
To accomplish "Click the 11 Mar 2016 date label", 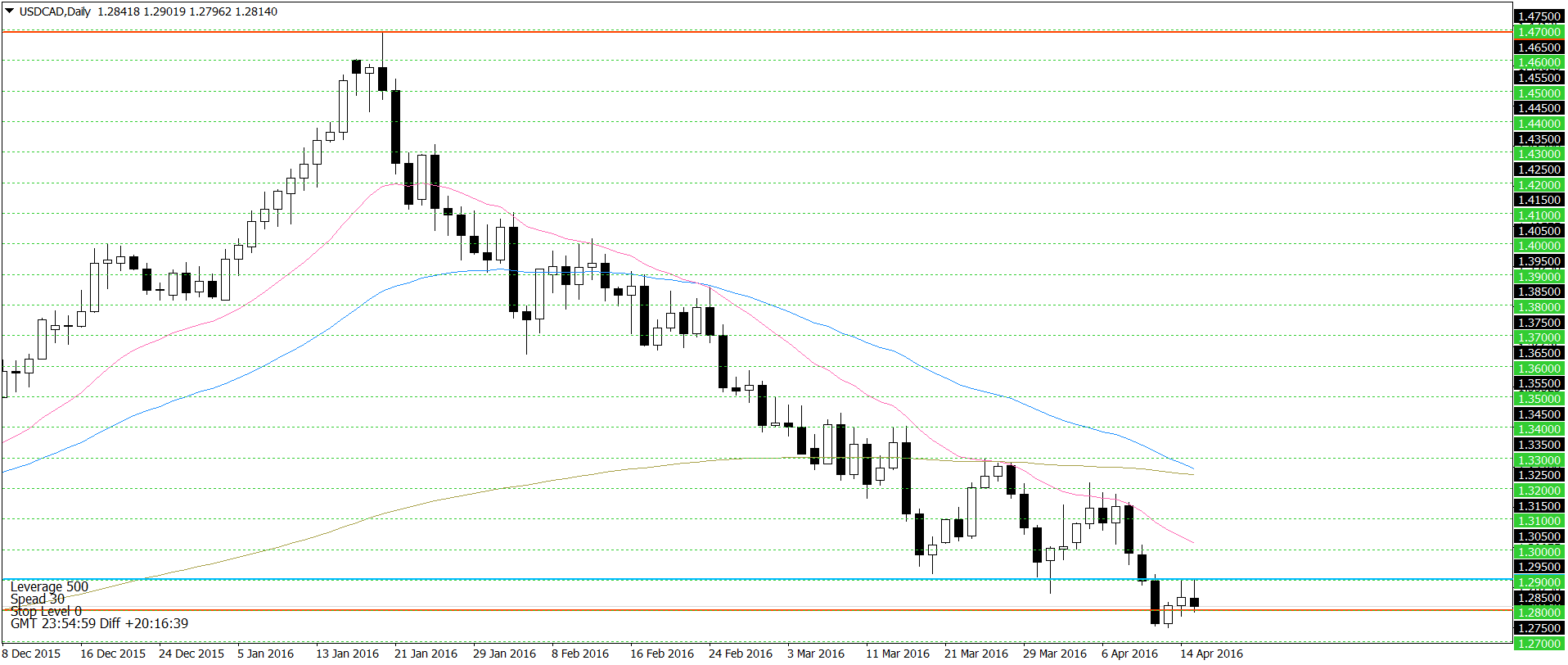I will pos(898,654).
